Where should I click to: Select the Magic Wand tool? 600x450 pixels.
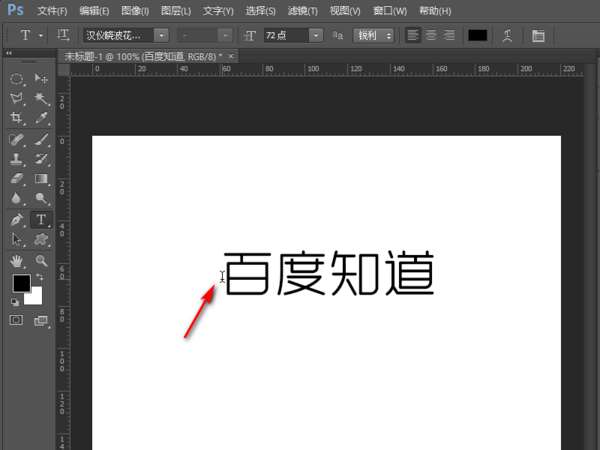pyautogui.click(x=41, y=98)
